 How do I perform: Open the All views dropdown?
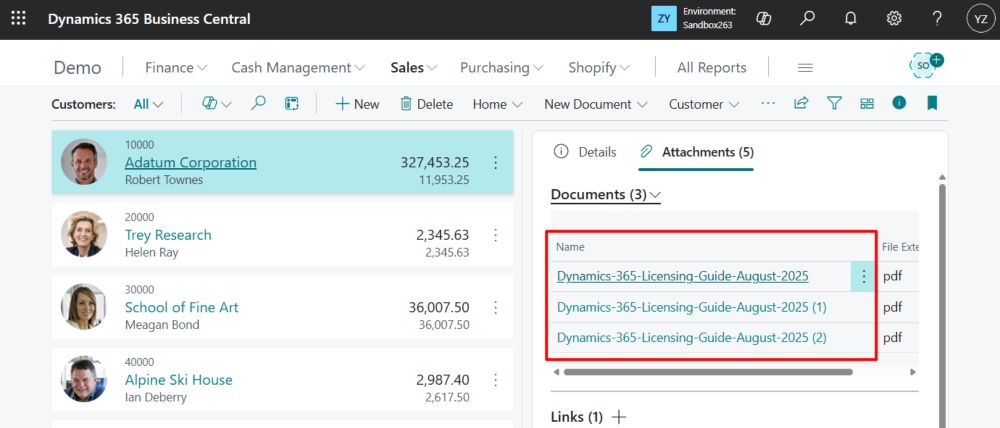coord(148,104)
